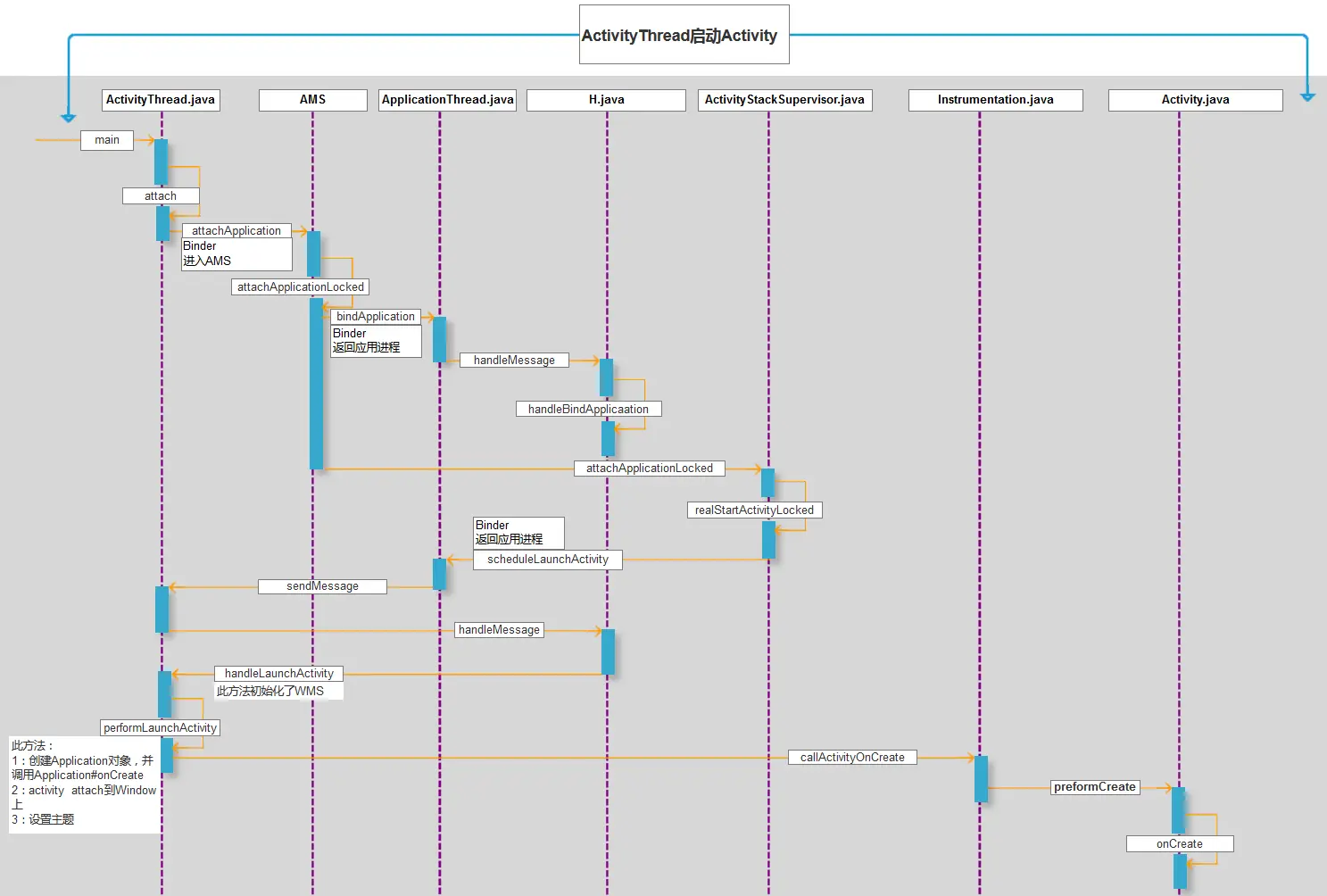Click the Instrumentation.java lifeline header
Image resolution: width=1327 pixels, height=896 pixels.
coord(995,100)
